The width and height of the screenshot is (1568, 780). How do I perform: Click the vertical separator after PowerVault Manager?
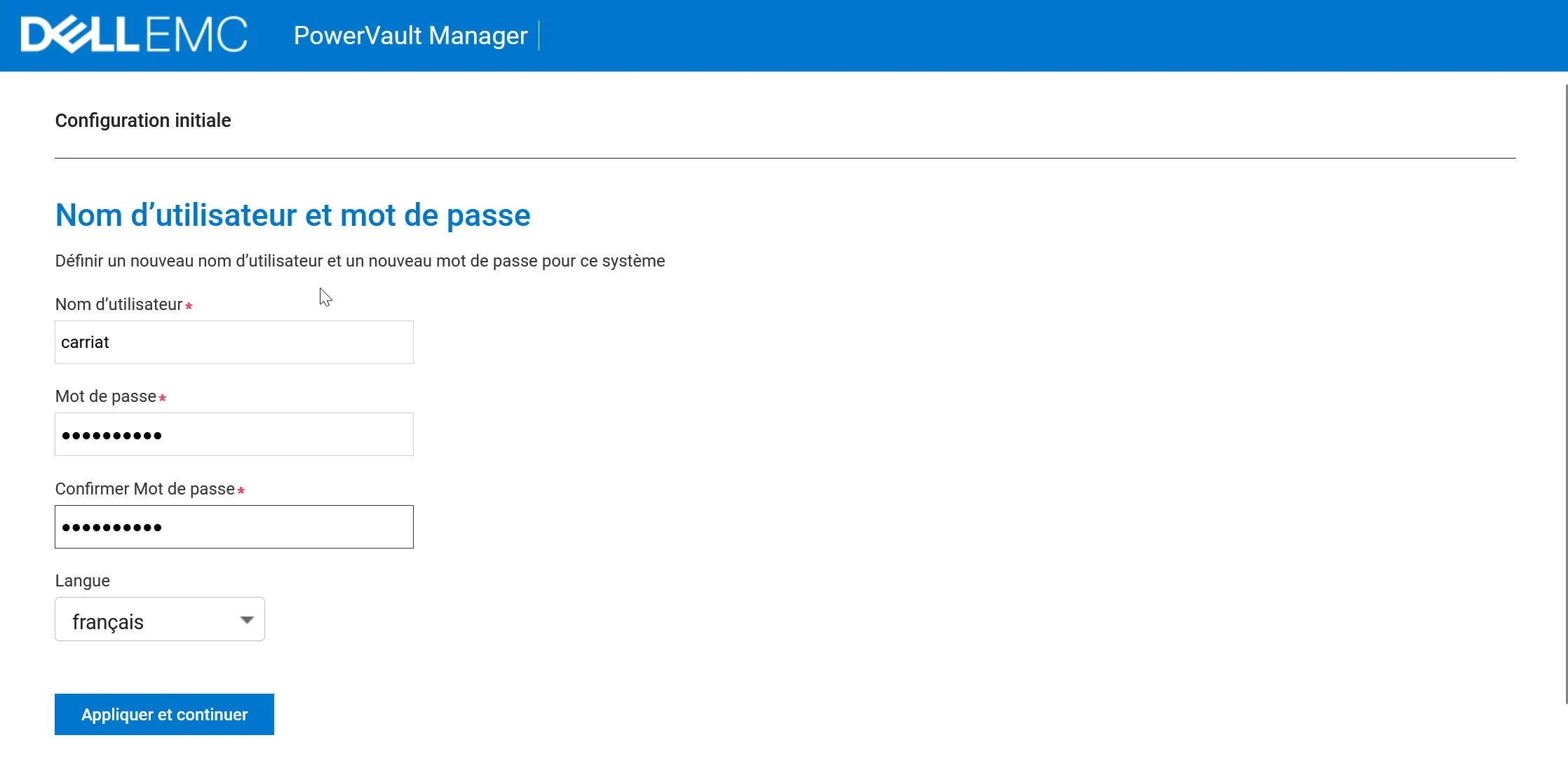[539, 35]
